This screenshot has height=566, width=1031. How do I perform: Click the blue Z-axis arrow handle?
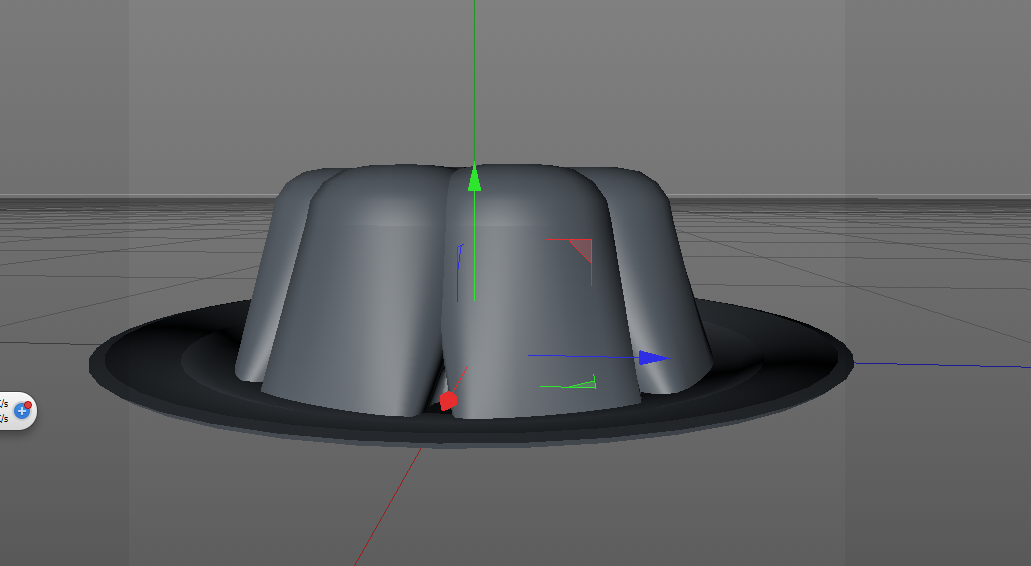(654, 358)
